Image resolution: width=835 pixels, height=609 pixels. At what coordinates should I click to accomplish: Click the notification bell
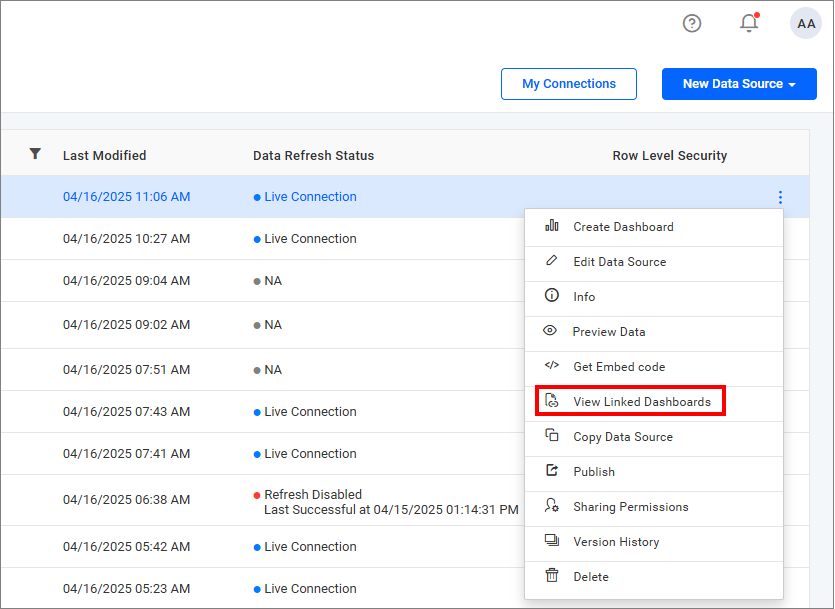click(x=749, y=23)
